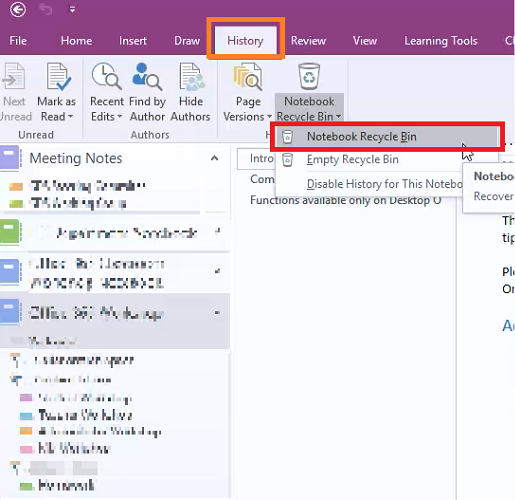515x500 pixels.
Task: Choose Notebook Recycle Bin menu entry
Action: [386, 137]
